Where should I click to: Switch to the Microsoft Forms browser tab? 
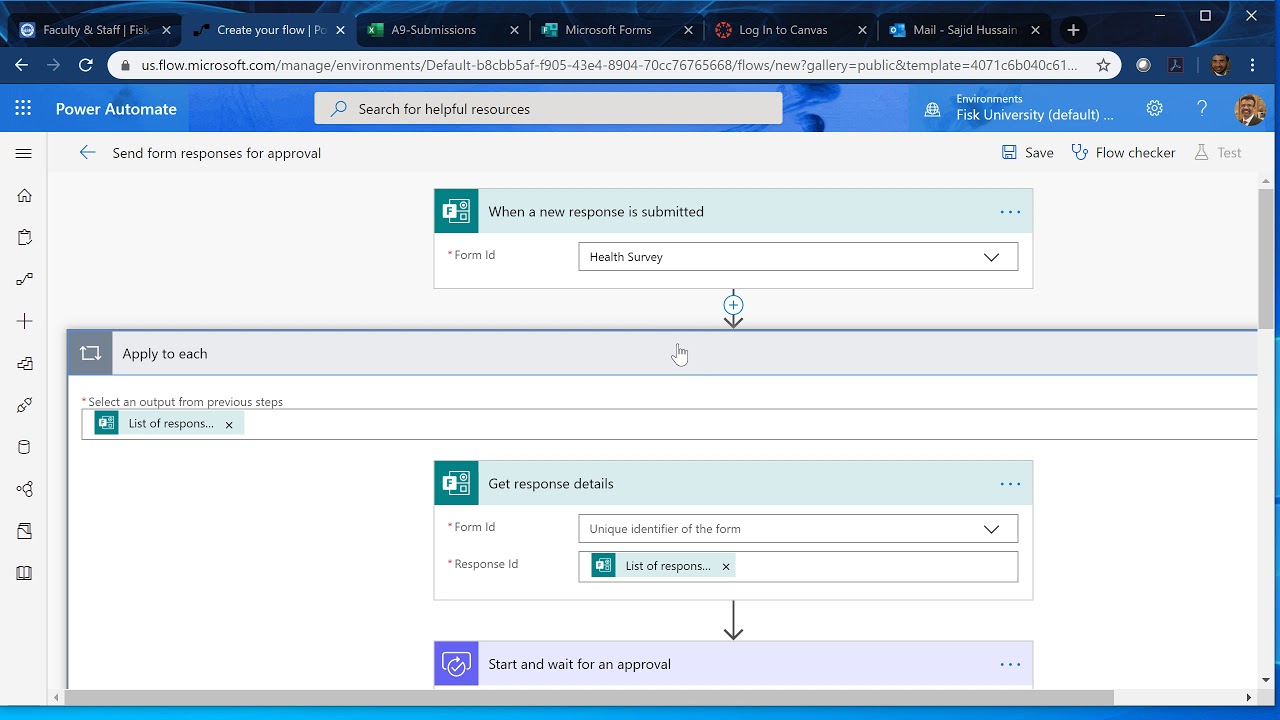616,30
